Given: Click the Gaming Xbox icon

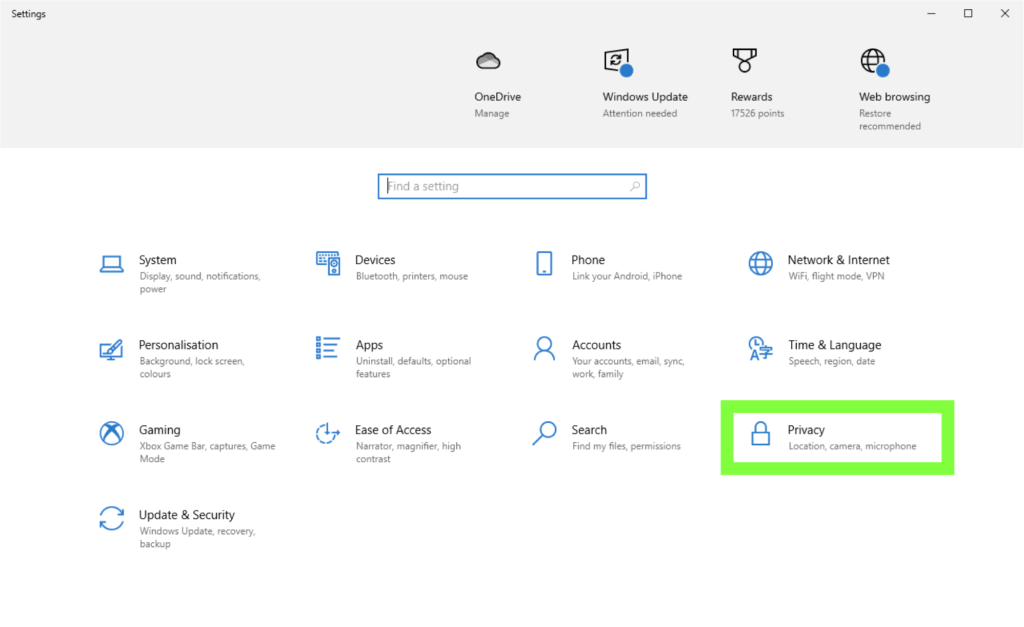Looking at the screenshot, I should [x=112, y=433].
